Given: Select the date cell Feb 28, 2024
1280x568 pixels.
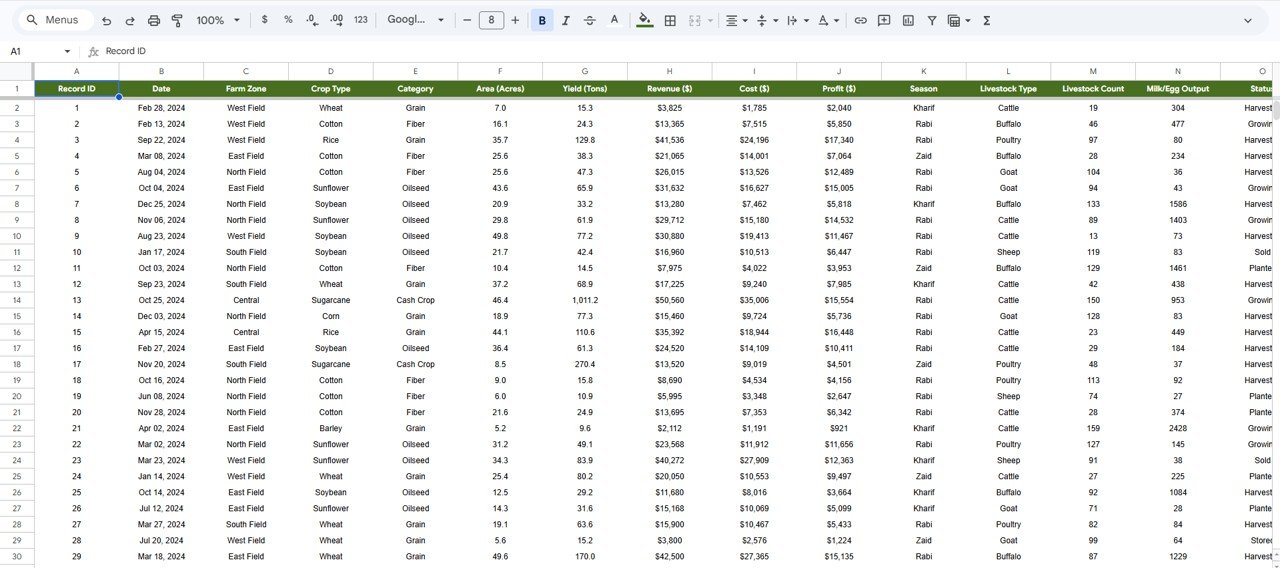Looking at the screenshot, I should click(x=161, y=108).
